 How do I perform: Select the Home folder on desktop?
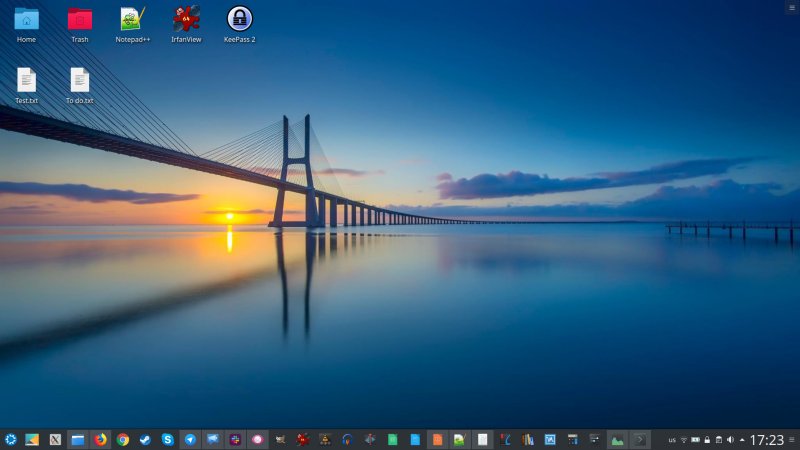[26, 20]
